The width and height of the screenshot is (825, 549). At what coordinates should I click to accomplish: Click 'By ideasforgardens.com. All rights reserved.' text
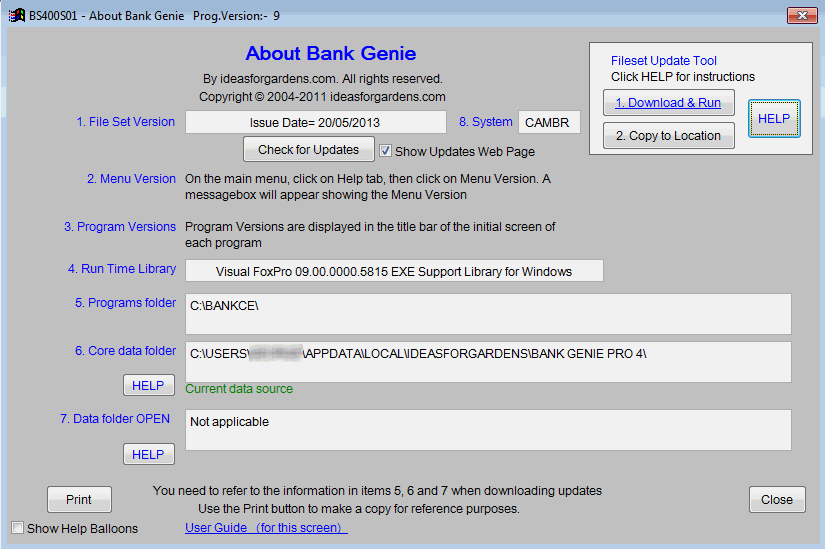323,79
